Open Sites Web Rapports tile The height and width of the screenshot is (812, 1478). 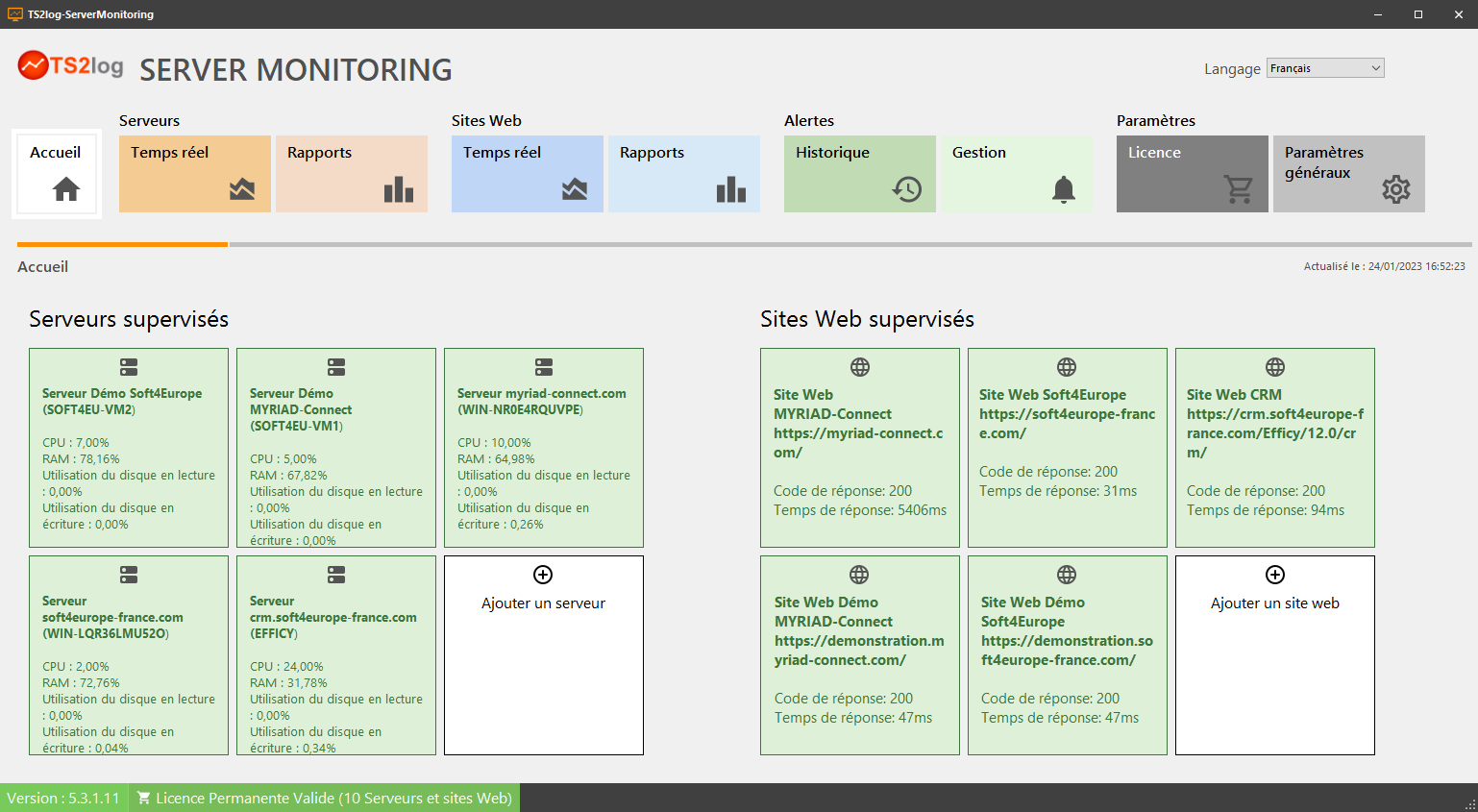[x=684, y=174]
